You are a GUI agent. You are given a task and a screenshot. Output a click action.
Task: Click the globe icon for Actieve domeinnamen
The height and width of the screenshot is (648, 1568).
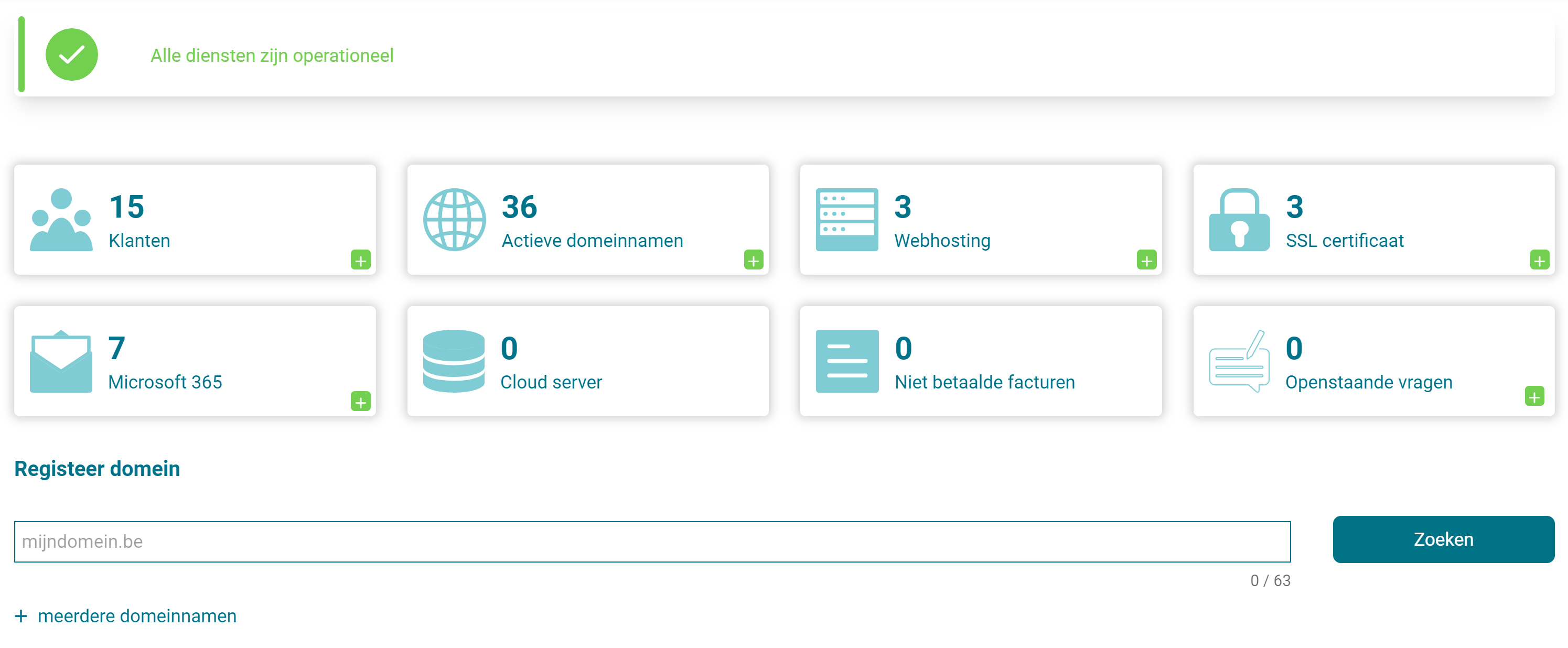pos(454,220)
